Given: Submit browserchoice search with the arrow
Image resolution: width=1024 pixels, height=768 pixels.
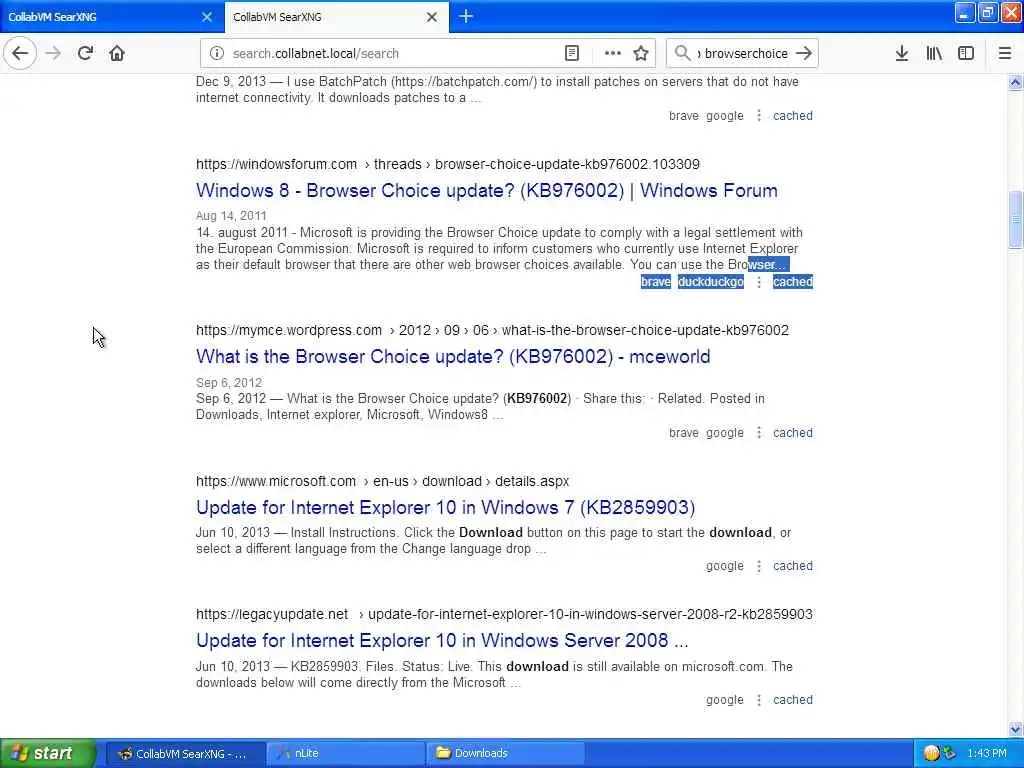Looking at the screenshot, I should (x=805, y=54).
